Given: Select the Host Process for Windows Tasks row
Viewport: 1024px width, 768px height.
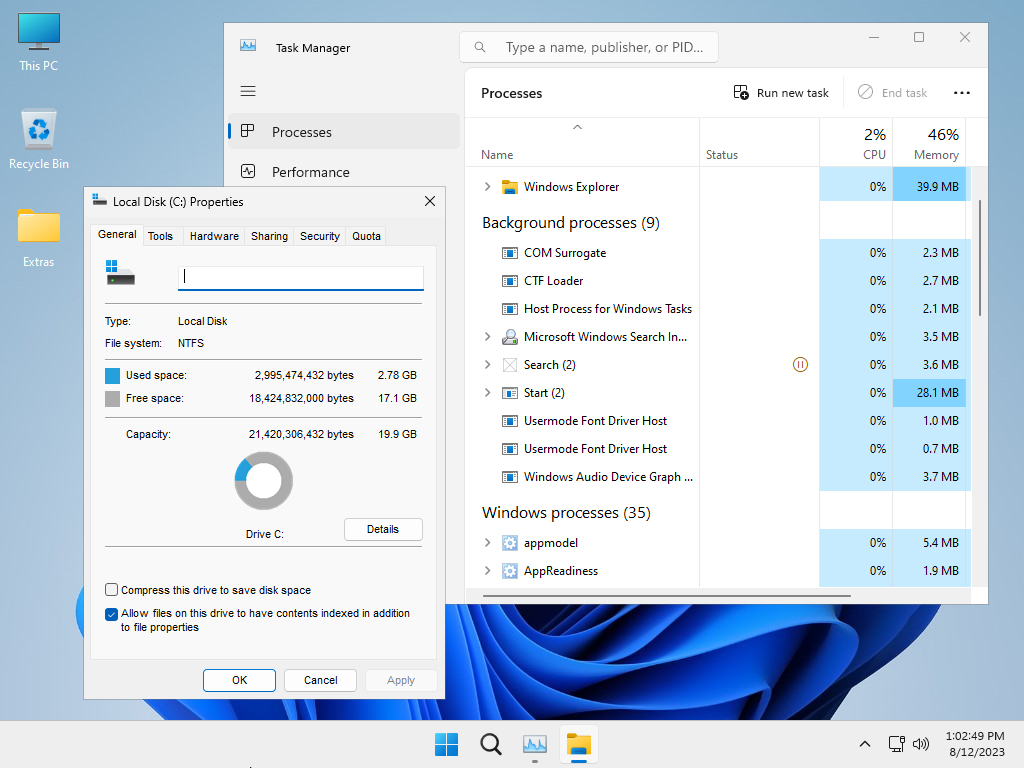Looking at the screenshot, I should tap(718, 309).
